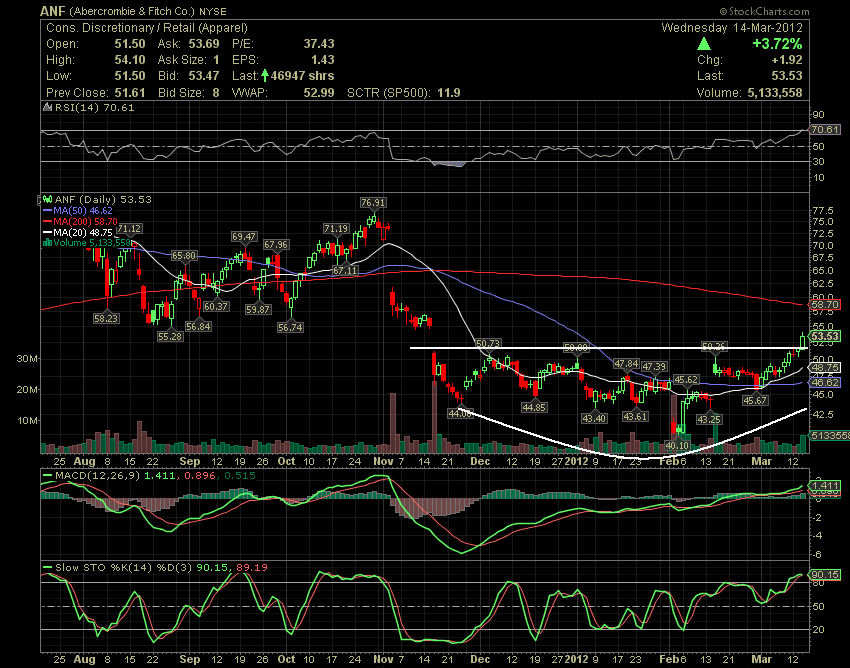Click the 'Mar' label under the Slow STO panel
The height and width of the screenshot is (668, 850).
762,659
